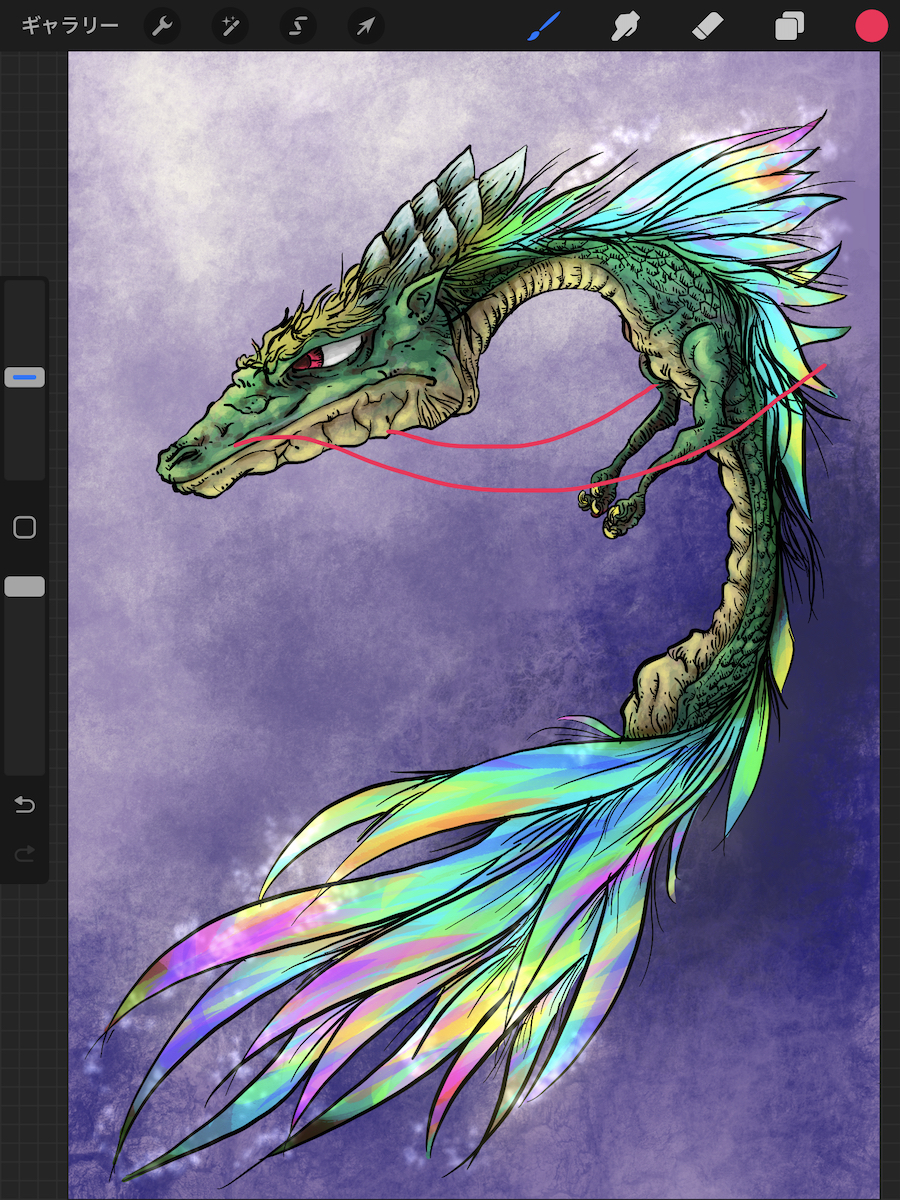This screenshot has width=900, height=1200.
Task: Open the Actions wrench menu
Action: pos(162,26)
